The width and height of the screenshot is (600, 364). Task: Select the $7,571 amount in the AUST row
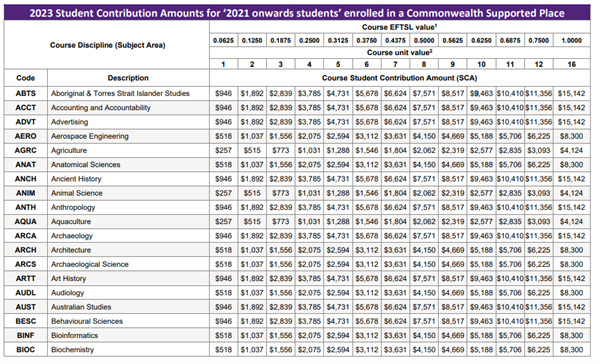[x=424, y=307]
